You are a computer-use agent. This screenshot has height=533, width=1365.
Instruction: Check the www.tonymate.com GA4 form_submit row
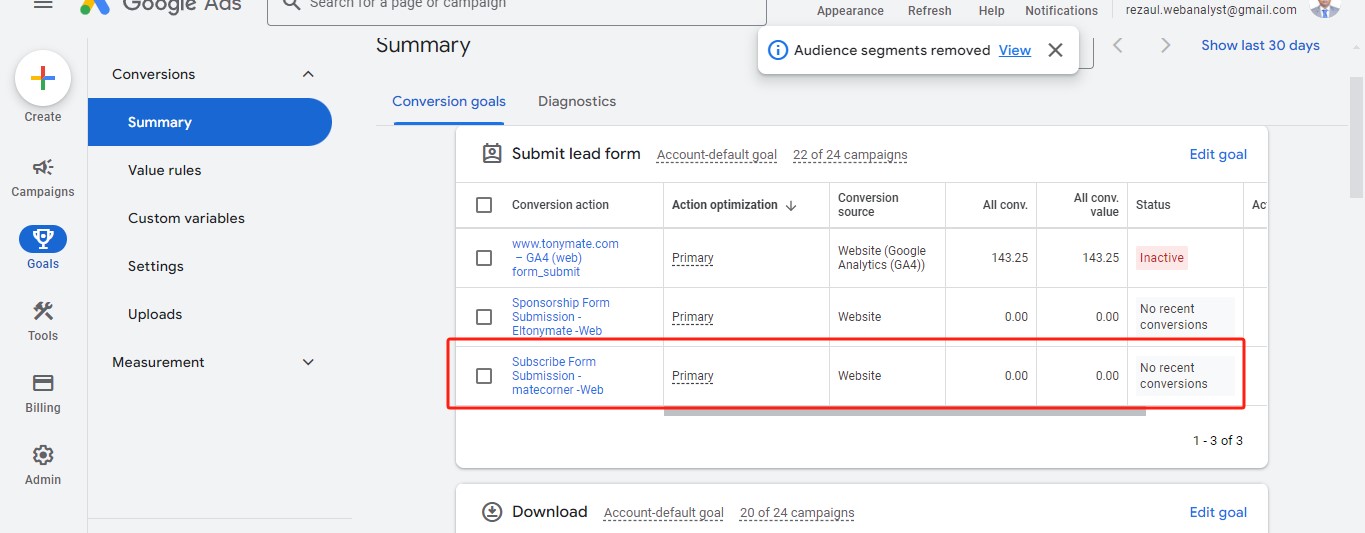[484, 258]
